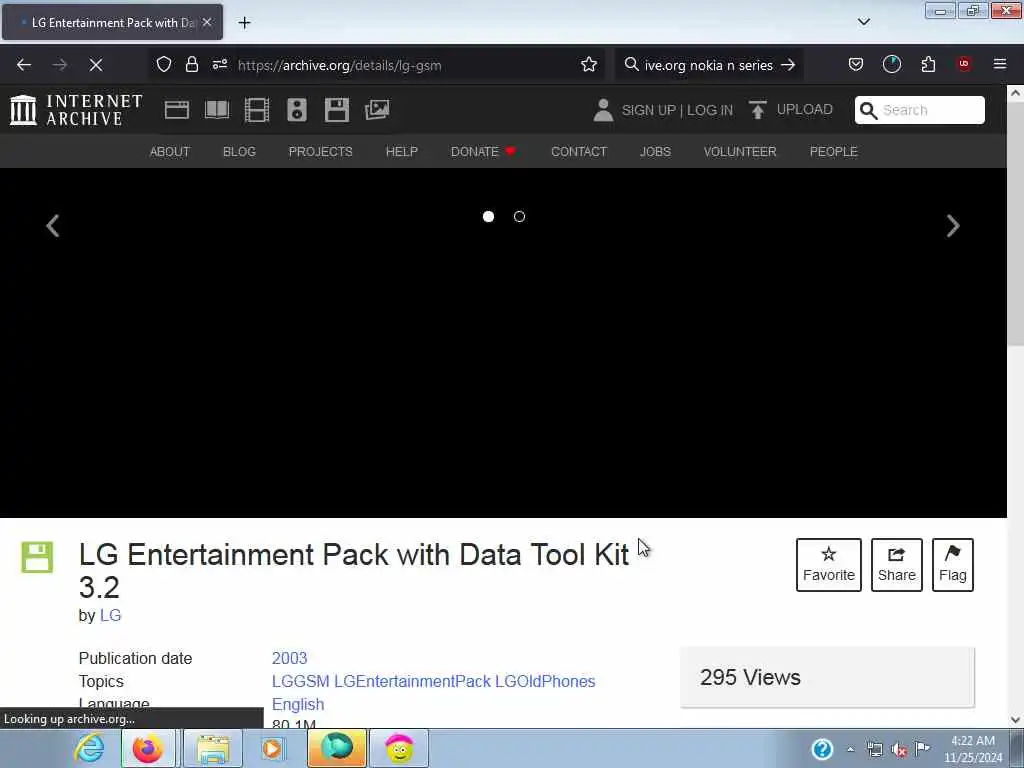
Task: Click the red uBlock extension icon
Action: (963, 64)
